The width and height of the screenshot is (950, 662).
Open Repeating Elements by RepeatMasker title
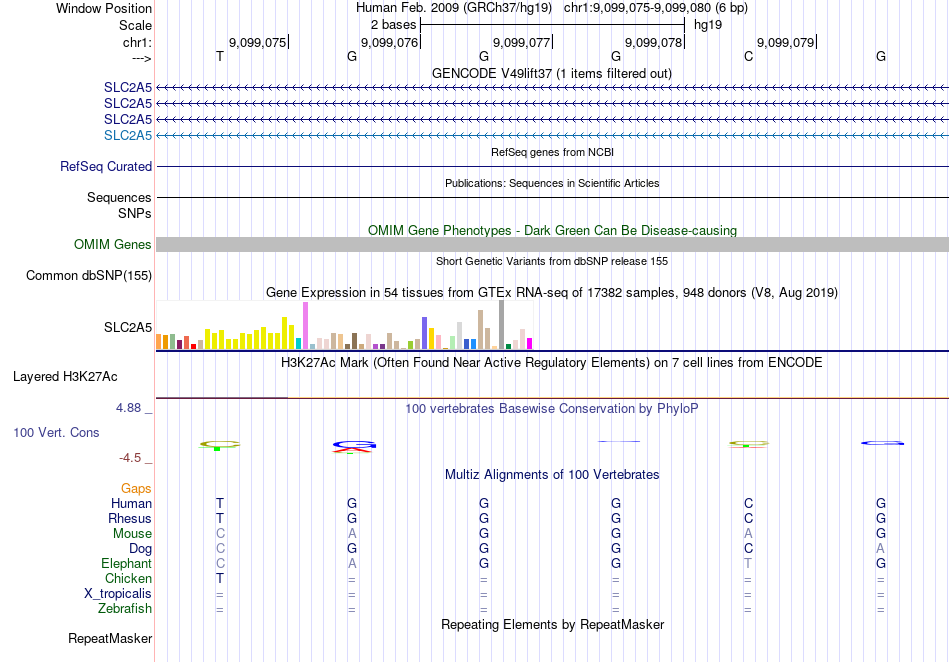pos(552,624)
